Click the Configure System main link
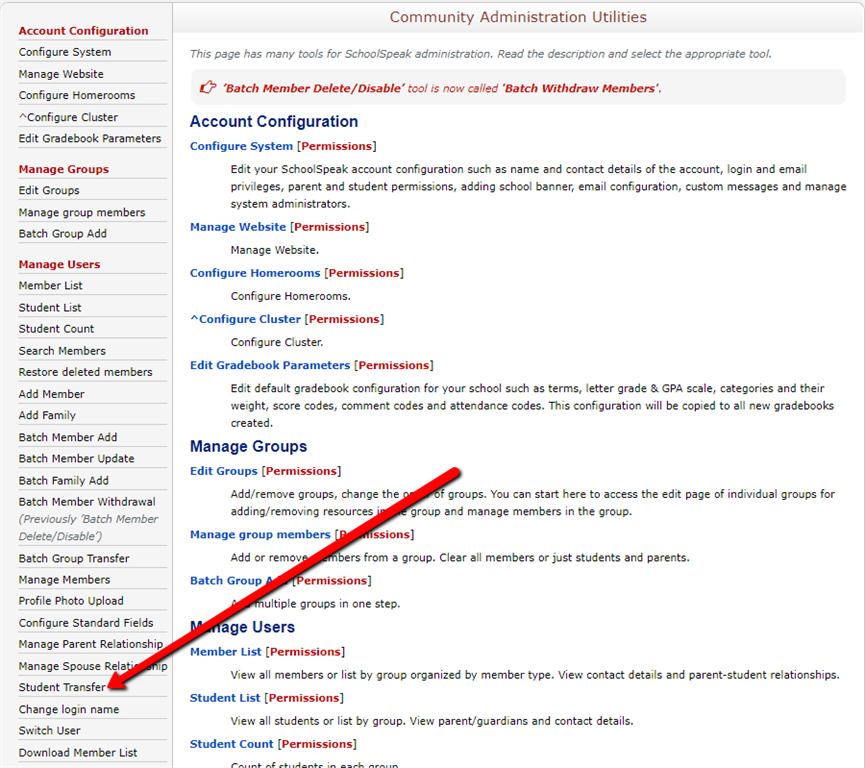Screen dimensions: 865x768 pyautogui.click(x=241, y=146)
